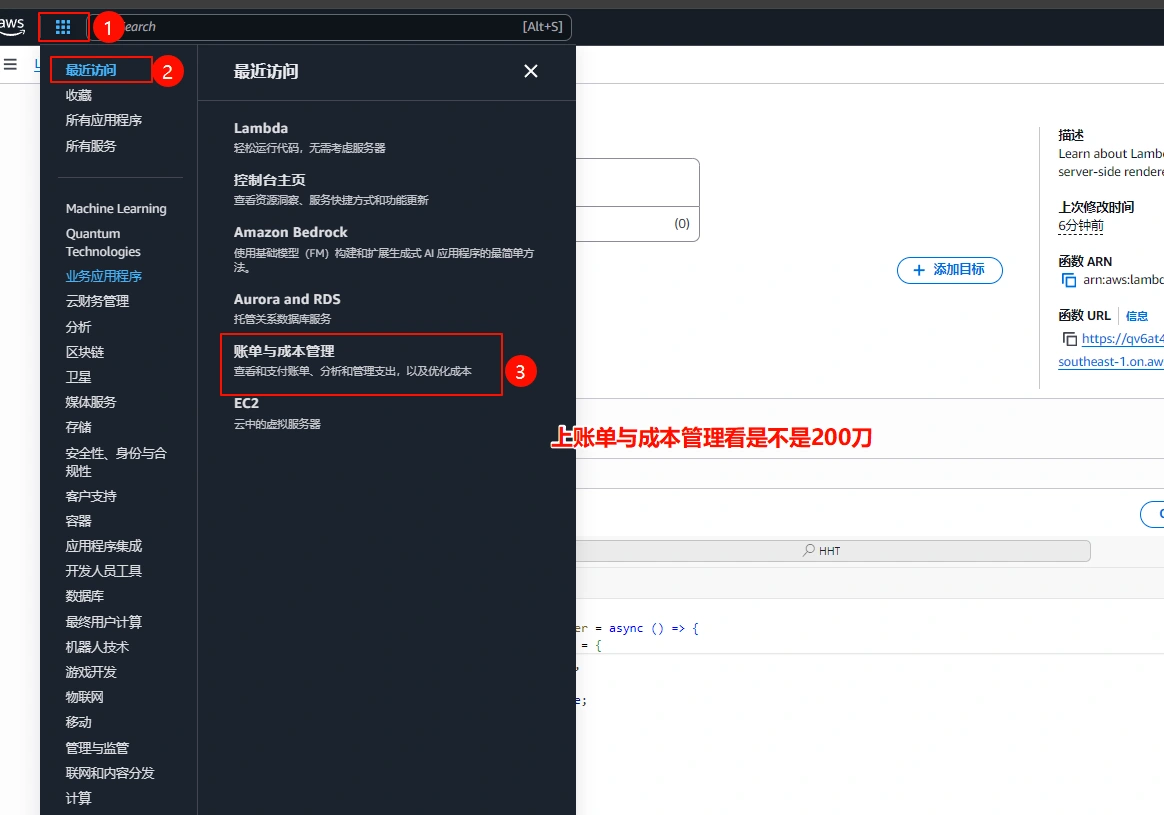This screenshot has height=815, width=1164.
Task: Choose the 管理与监管 category
Action: (97, 748)
